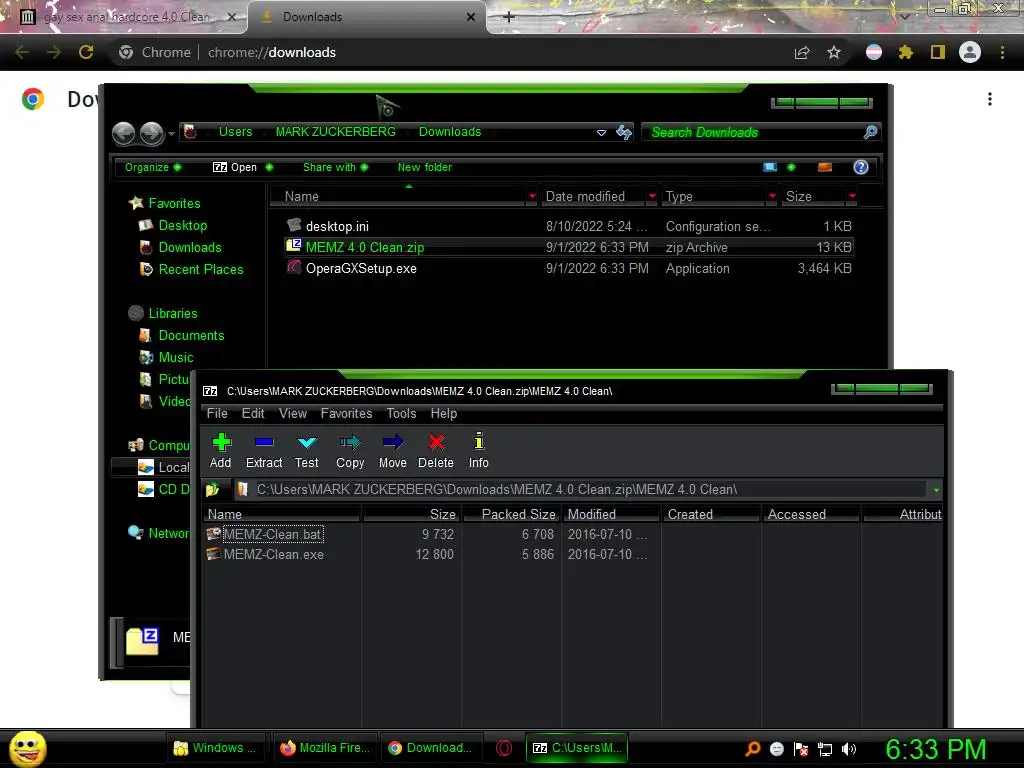Open the Size column filter dropdown
1024x768 pixels.
pos(852,196)
